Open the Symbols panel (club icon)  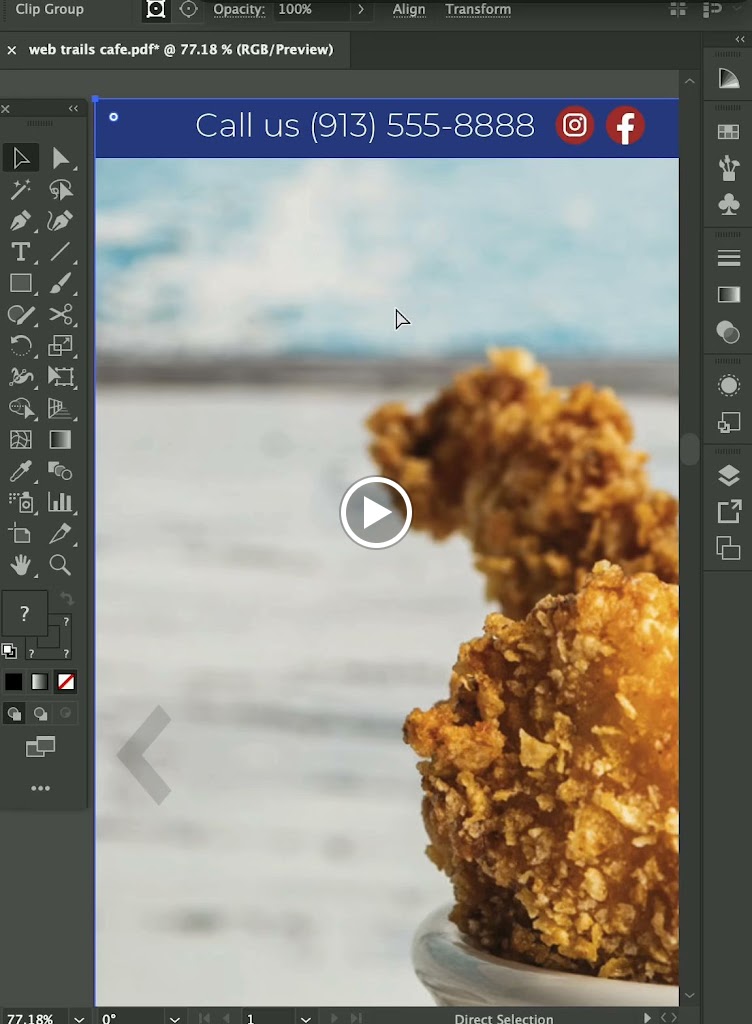[x=728, y=204]
